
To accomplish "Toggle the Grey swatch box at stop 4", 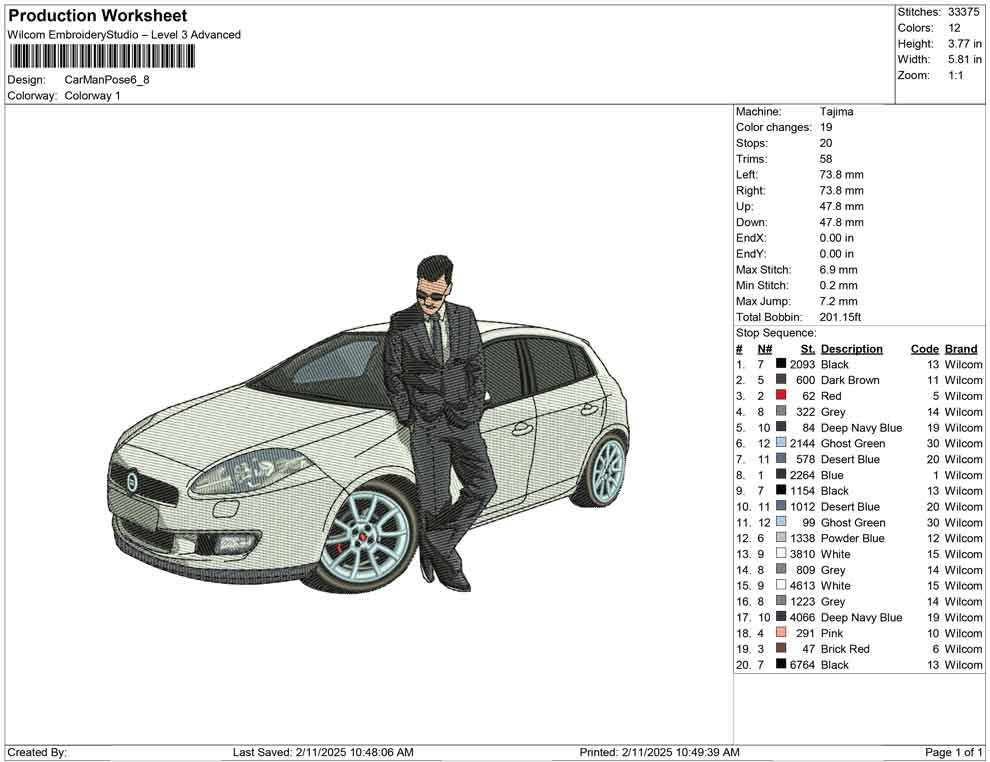I will (779, 412).
